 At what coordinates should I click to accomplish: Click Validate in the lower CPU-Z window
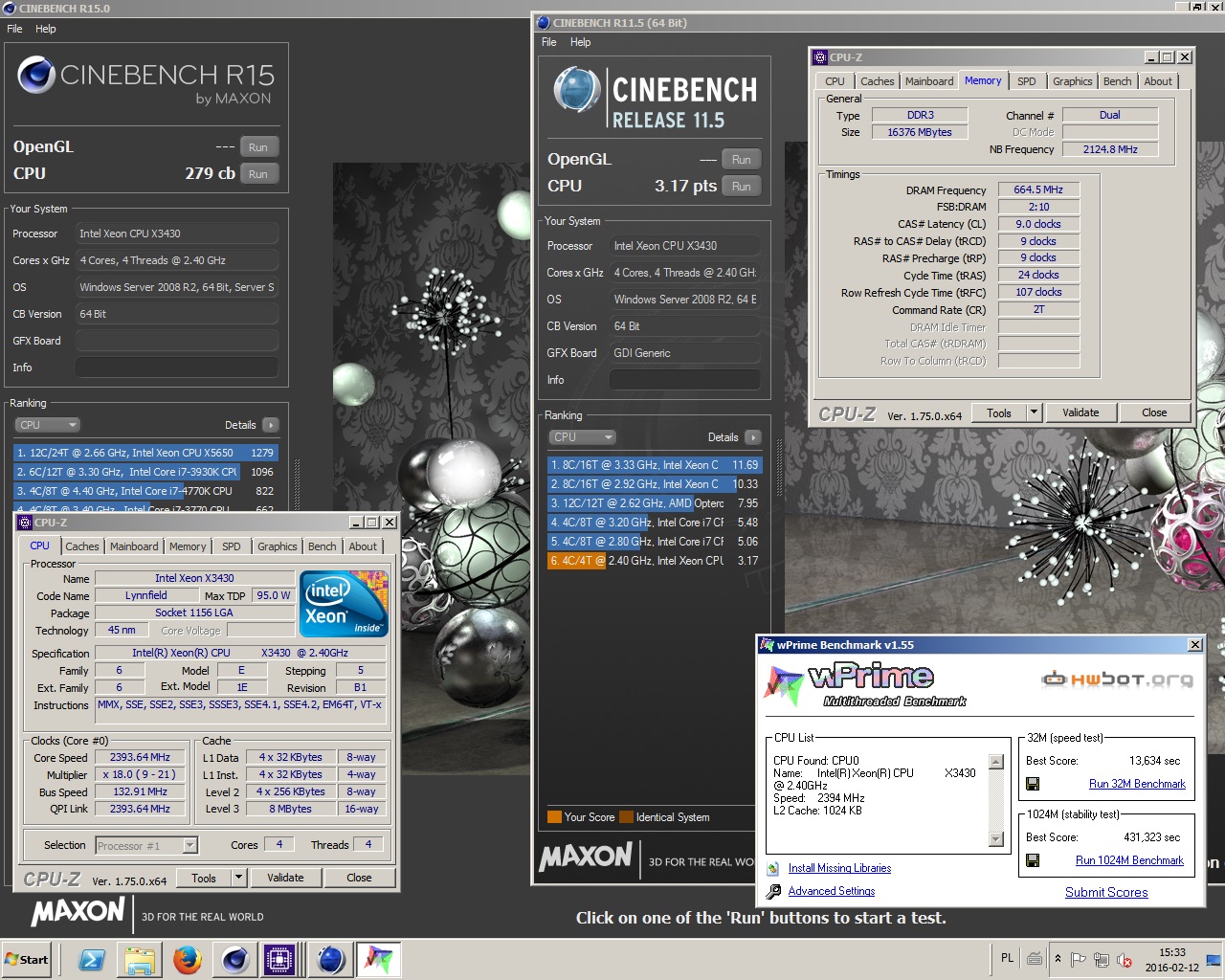(x=285, y=878)
